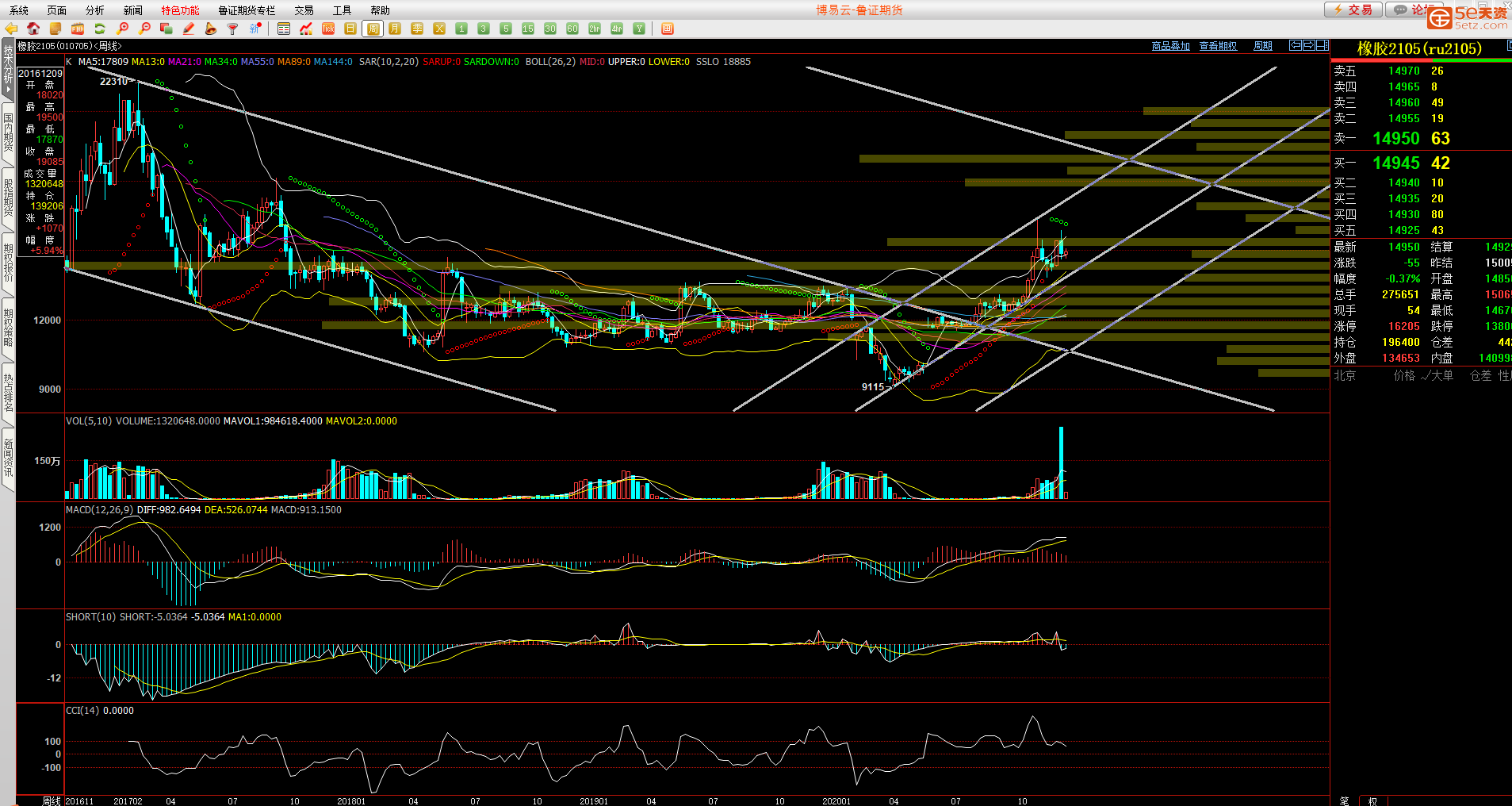Switch to the 权 tab at bottom right

pos(1372,800)
